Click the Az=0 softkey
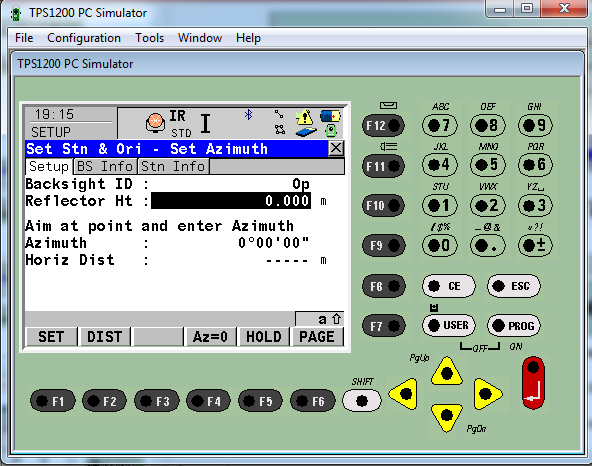This screenshot has height=466, width=592. coord(210,336)
